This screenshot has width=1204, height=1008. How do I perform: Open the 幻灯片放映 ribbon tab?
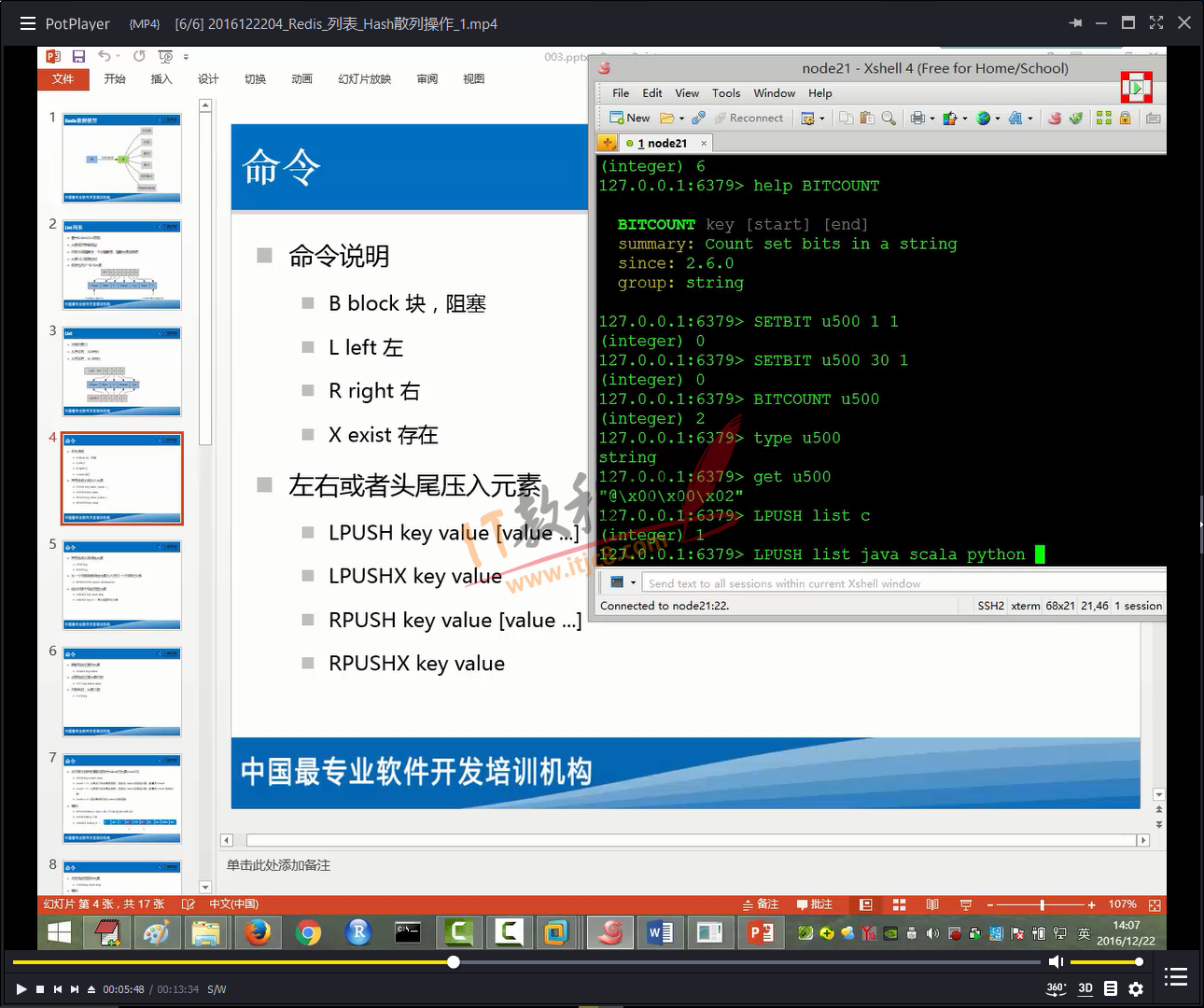(364, 79)
